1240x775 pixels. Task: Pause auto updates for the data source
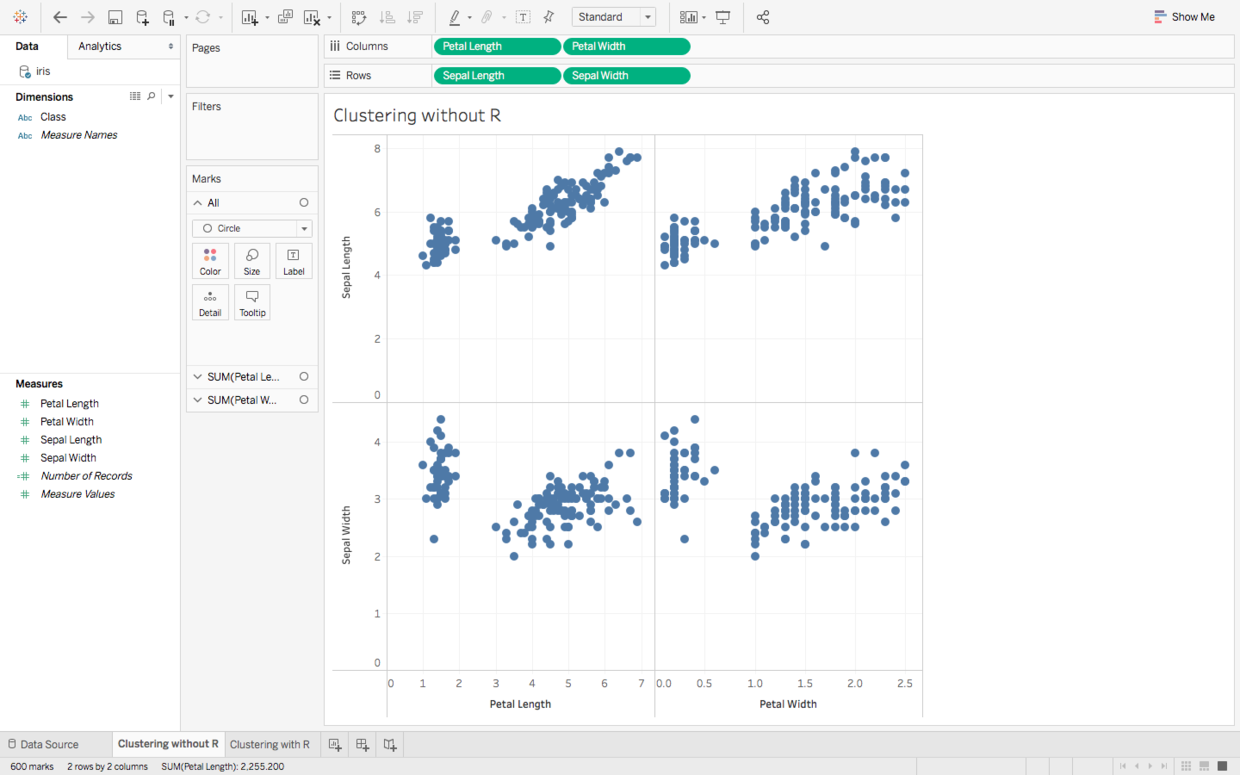pyautogui.click(x=168, y=17)
